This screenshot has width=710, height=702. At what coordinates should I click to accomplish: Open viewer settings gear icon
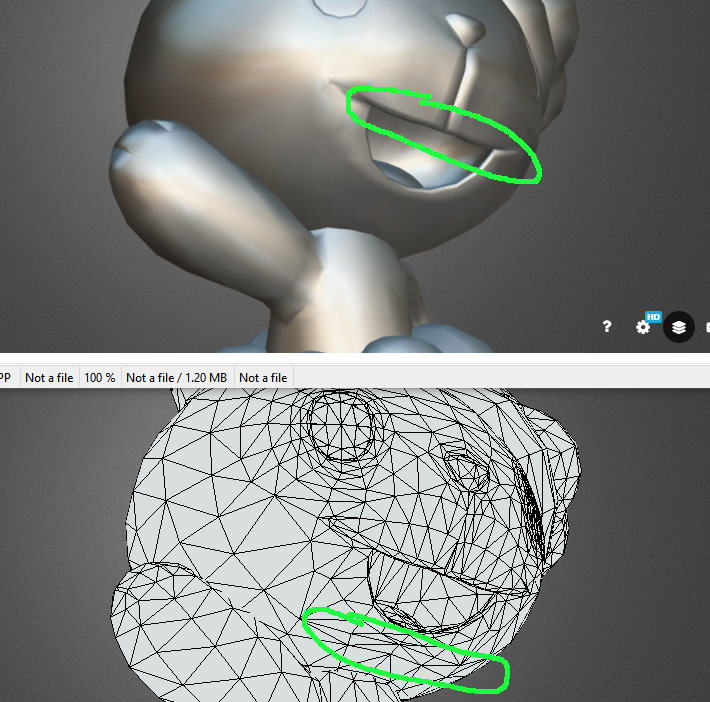[643, 327]
